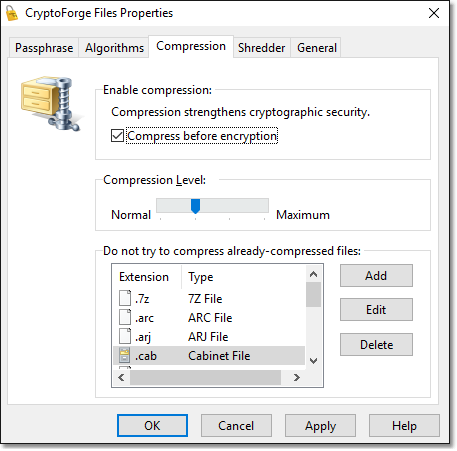Click the Apply button

pos(320,426)
